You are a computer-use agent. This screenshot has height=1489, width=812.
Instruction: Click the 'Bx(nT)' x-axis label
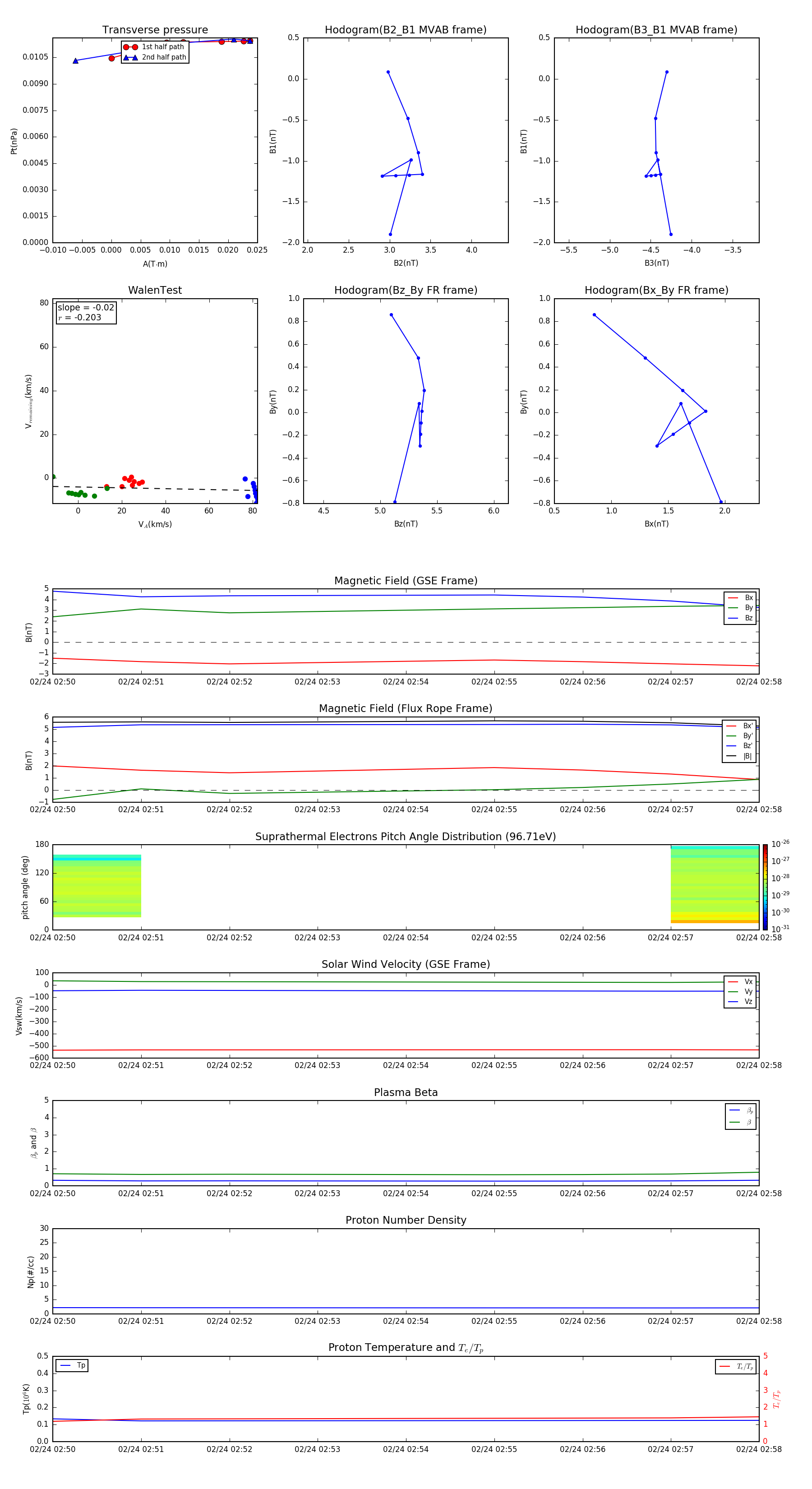pos(656,524)
